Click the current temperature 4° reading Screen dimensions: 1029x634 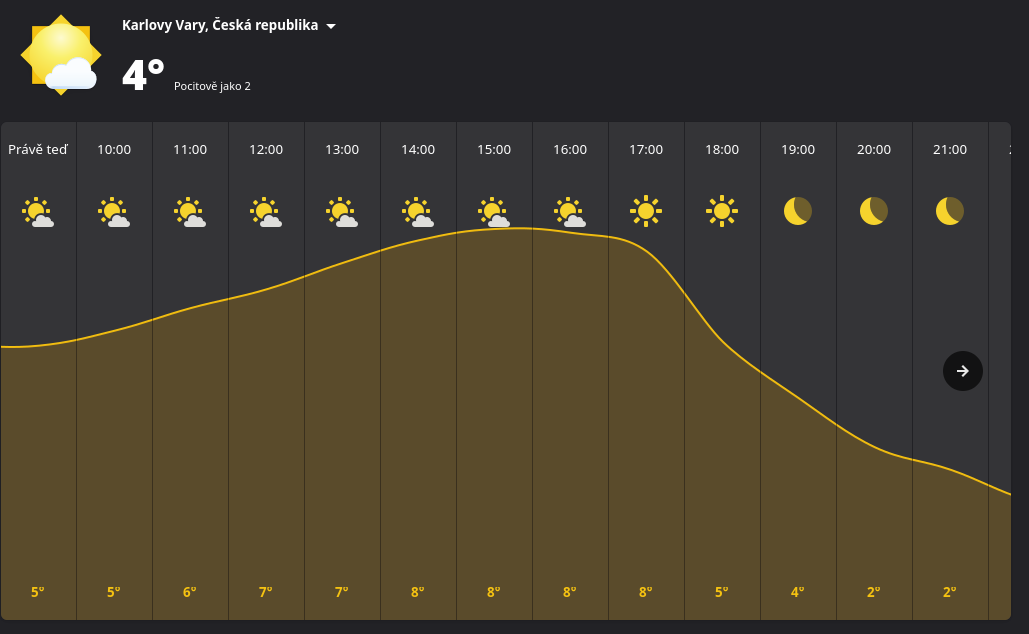[x=143, y=76]
